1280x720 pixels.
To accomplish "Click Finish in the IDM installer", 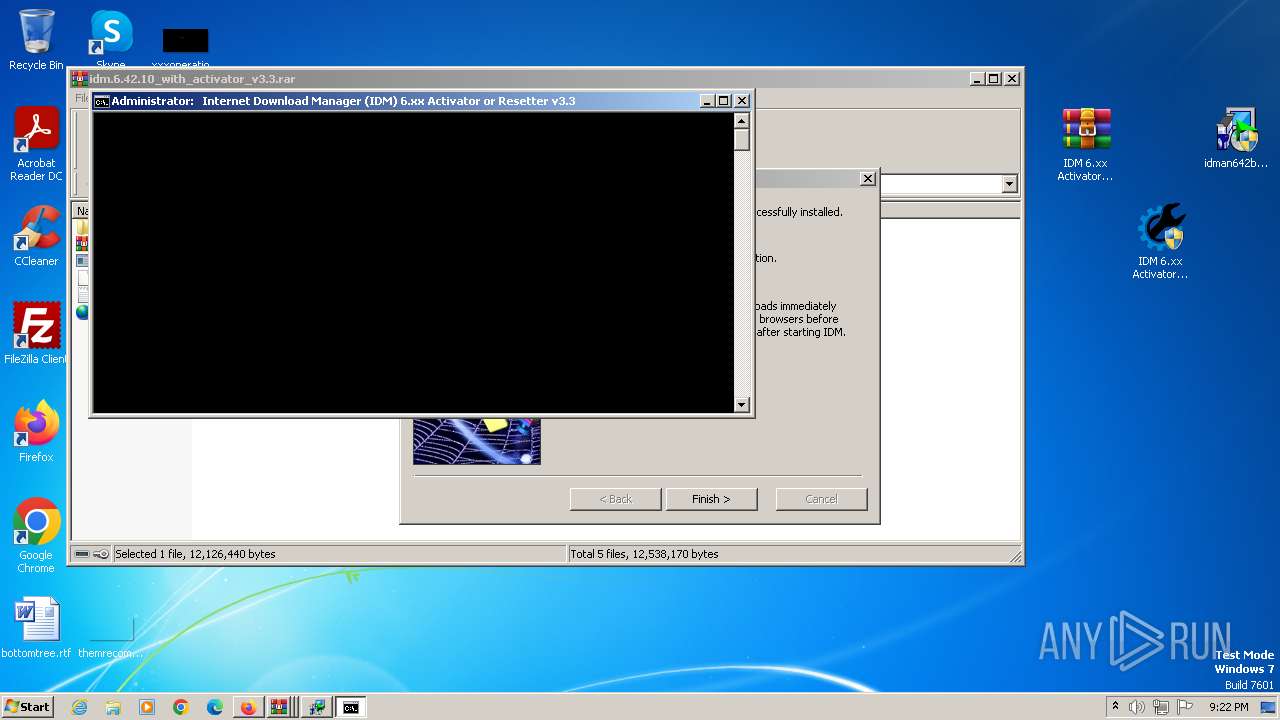I will point(711,499).
